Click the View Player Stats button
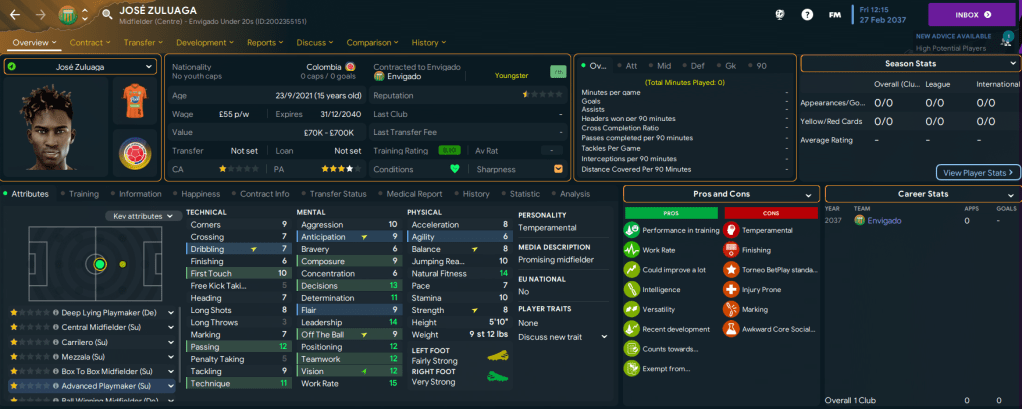The width and height of the screenshot is (1022, 409). point(977,172)
